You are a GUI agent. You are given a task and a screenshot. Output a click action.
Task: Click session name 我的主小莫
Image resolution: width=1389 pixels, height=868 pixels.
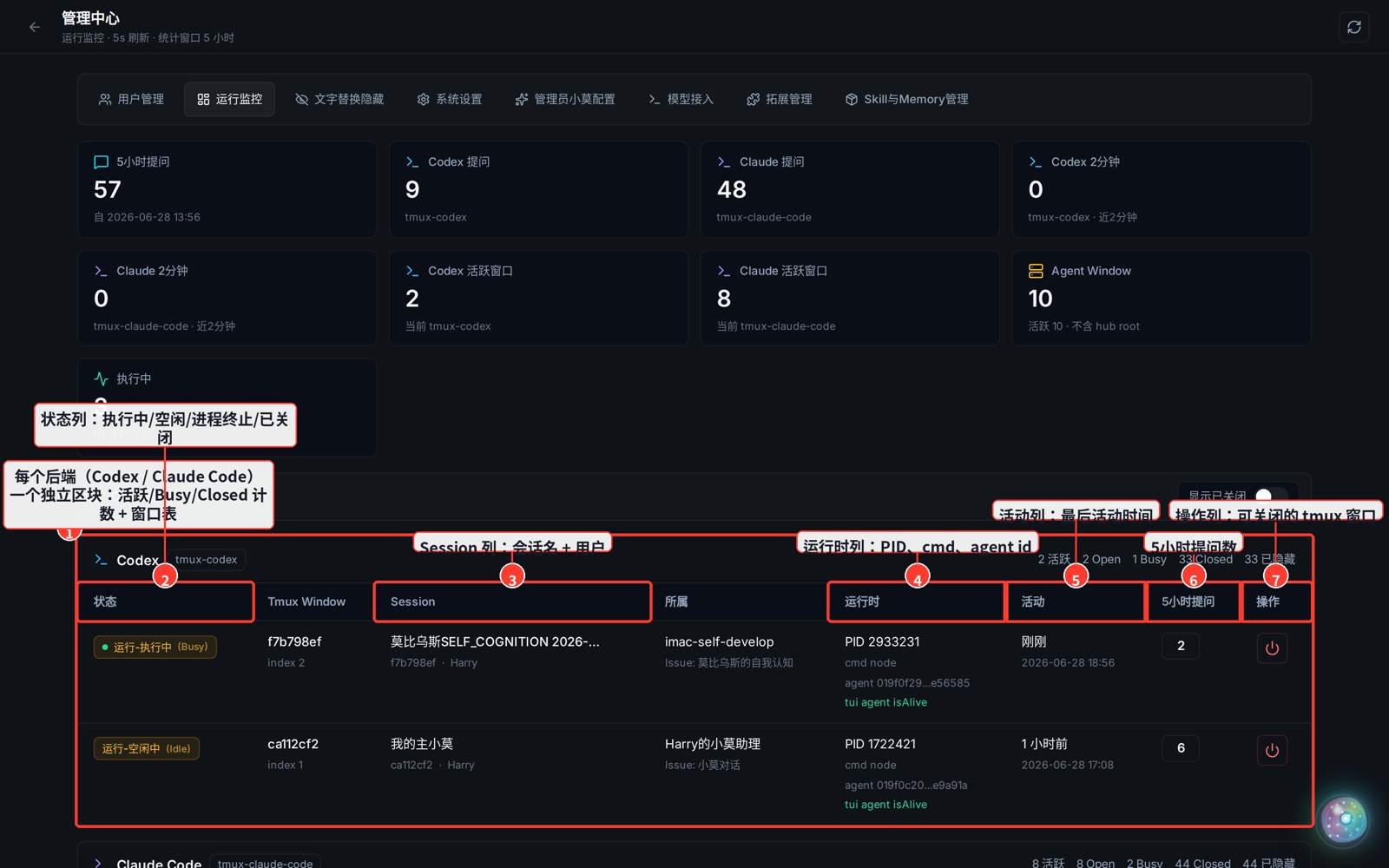point(422,744)
